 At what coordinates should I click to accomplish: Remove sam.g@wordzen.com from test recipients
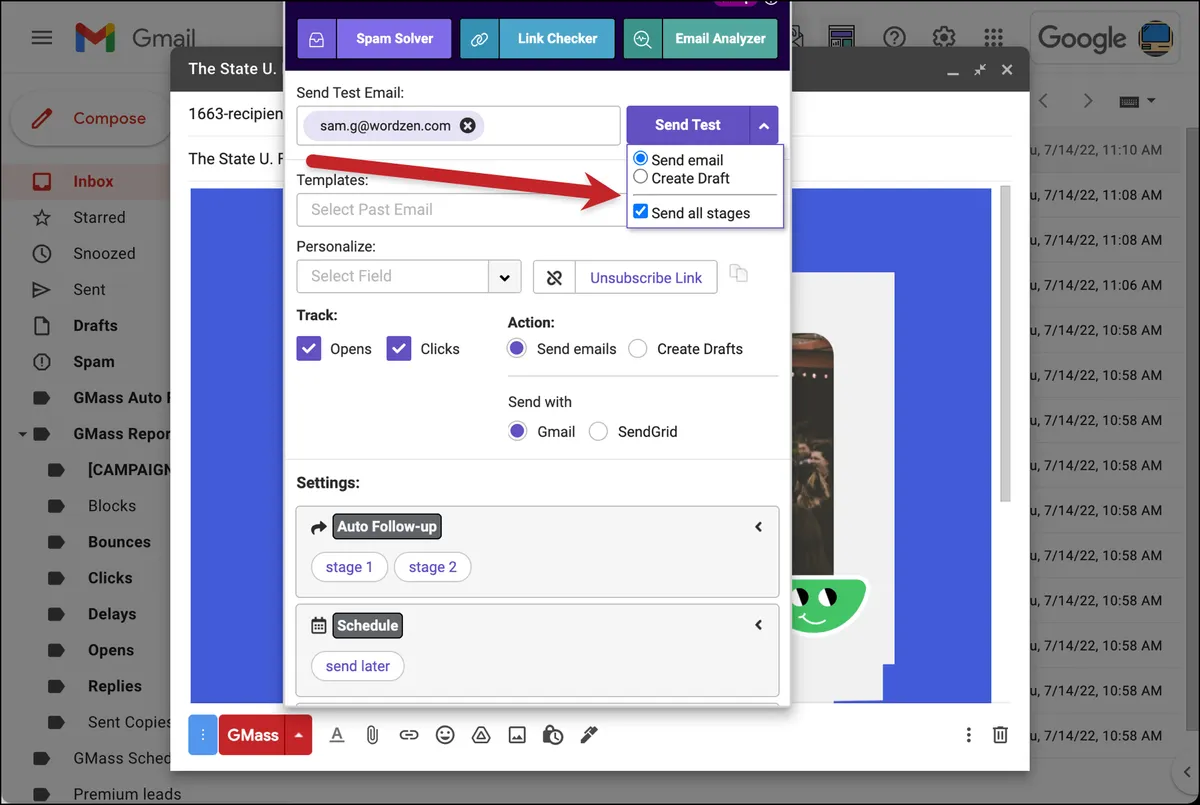coord(467,126)
